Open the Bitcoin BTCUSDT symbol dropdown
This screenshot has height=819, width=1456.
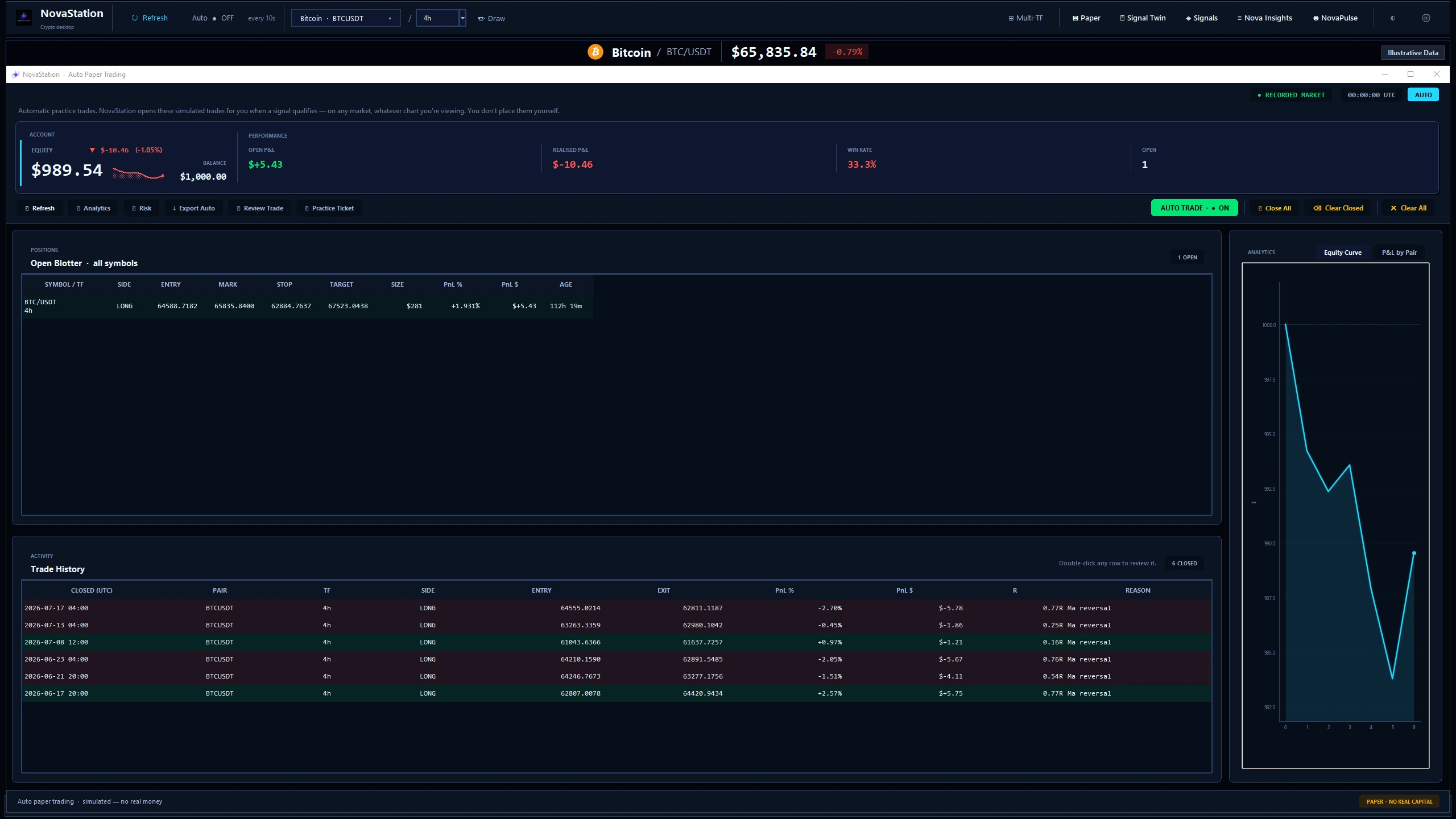pos(346,18)
